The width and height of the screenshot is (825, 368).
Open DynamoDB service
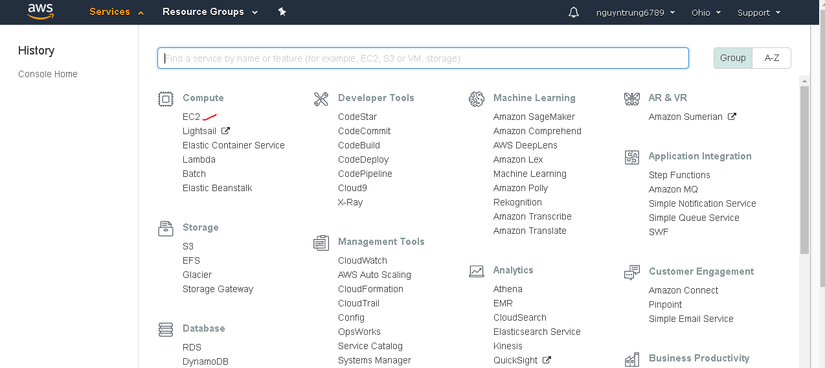click(206, 362)
